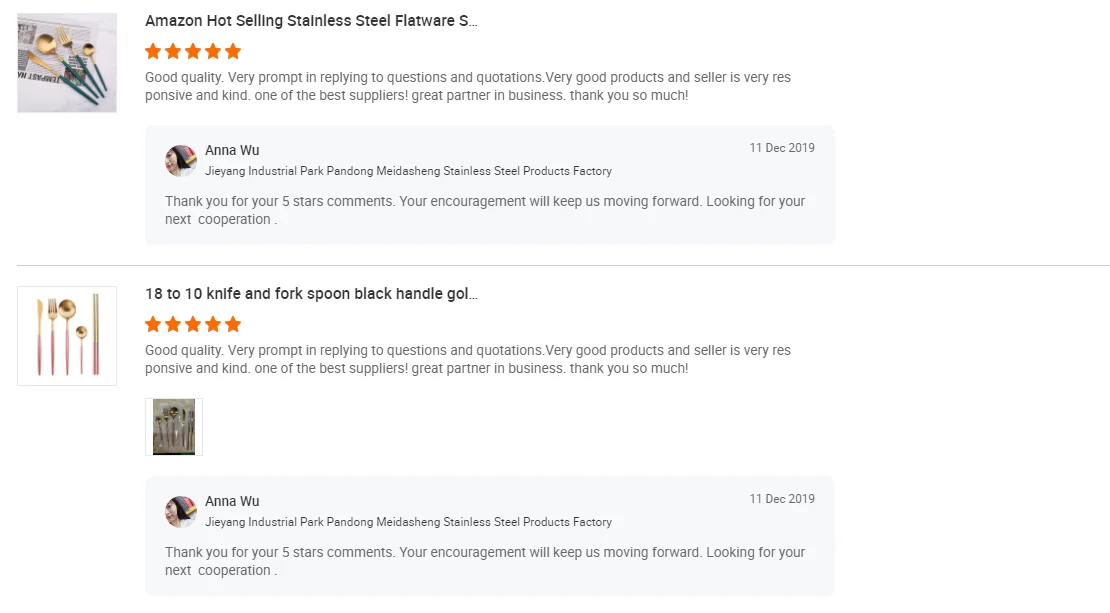Open the Jieyang factory name in knife and fork reply
The width and height of the screenshot is (1110, 613).
pos(408,522)
